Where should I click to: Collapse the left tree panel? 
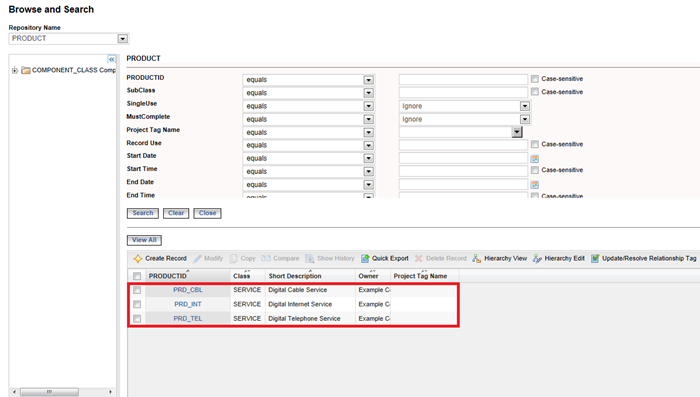112,59
